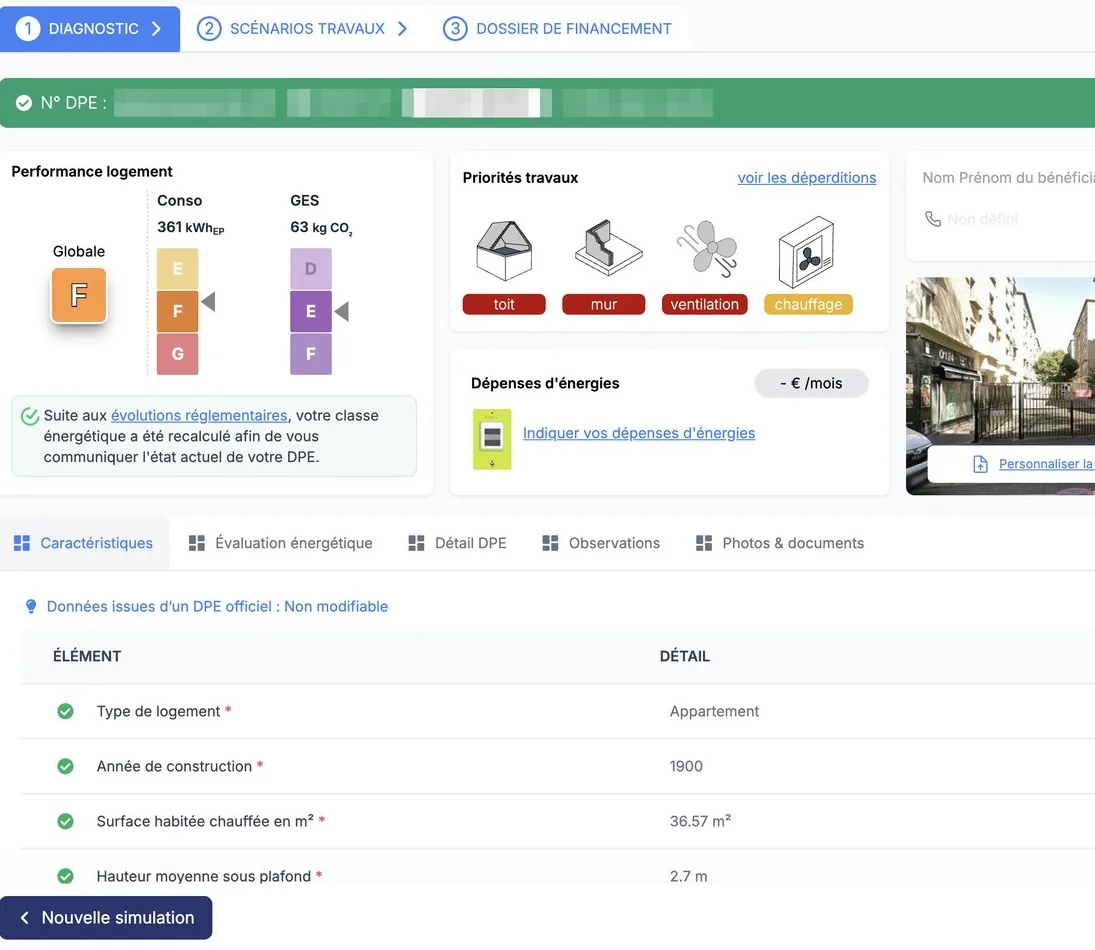Click the '36.57 m²' surface value
The width and height of the screenshot is (1095, 950).
[x=700, y=821]
